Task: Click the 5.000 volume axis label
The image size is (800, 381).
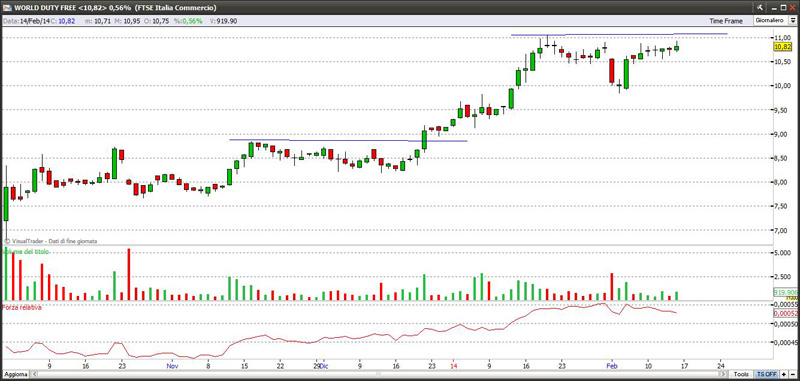Action: tap(783, 252)
